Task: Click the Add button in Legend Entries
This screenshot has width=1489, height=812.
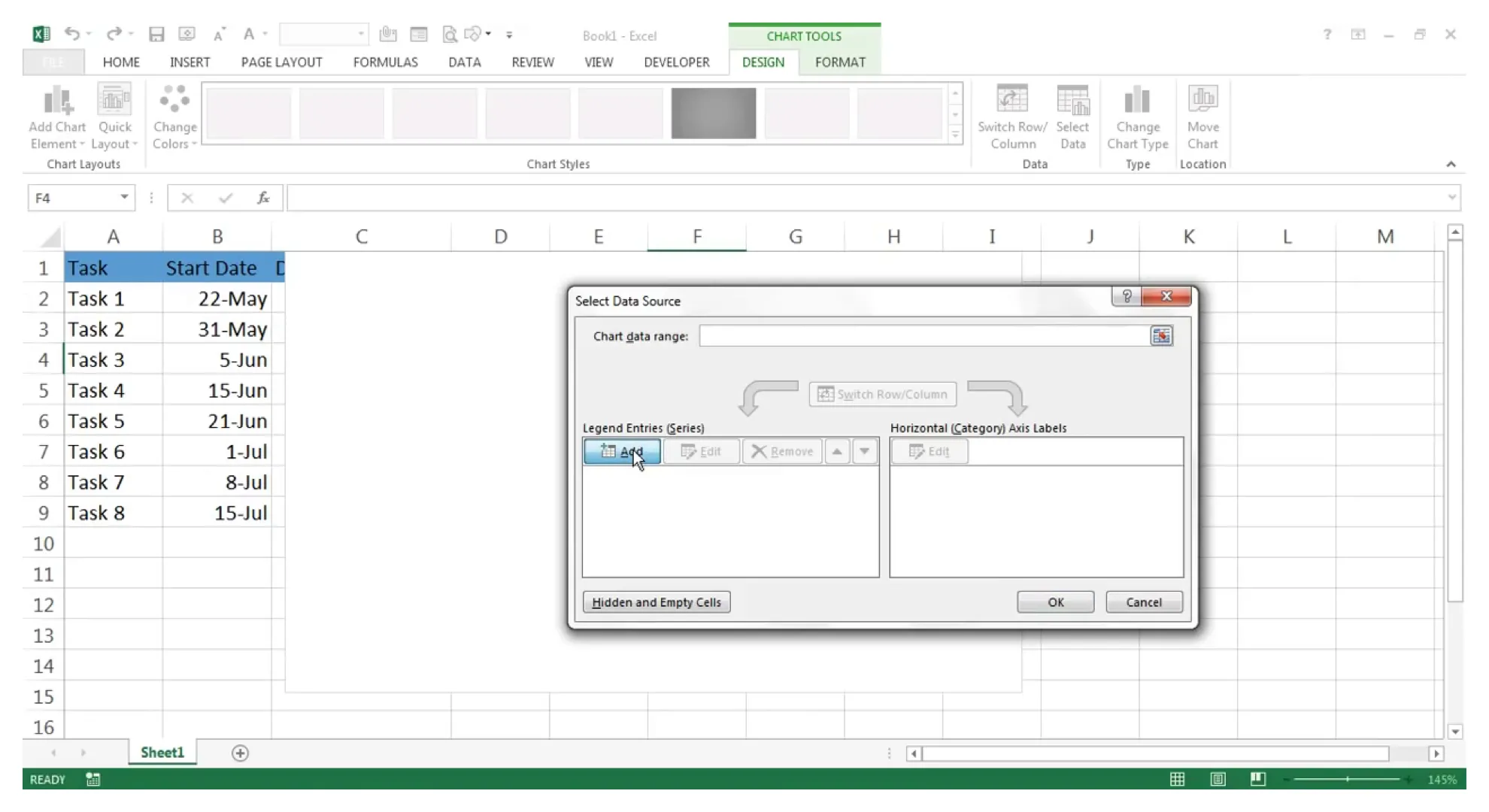Action: pos(621,451)
